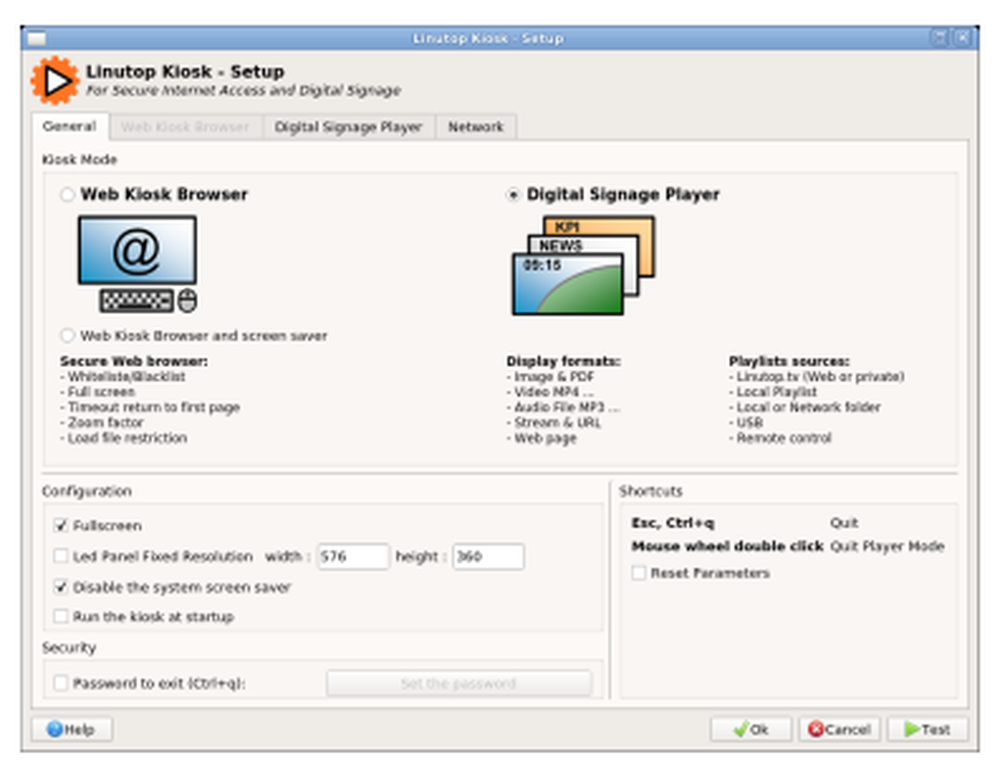
Task: Enable Run the kiosk at startup
Action: tap(61, 617)
